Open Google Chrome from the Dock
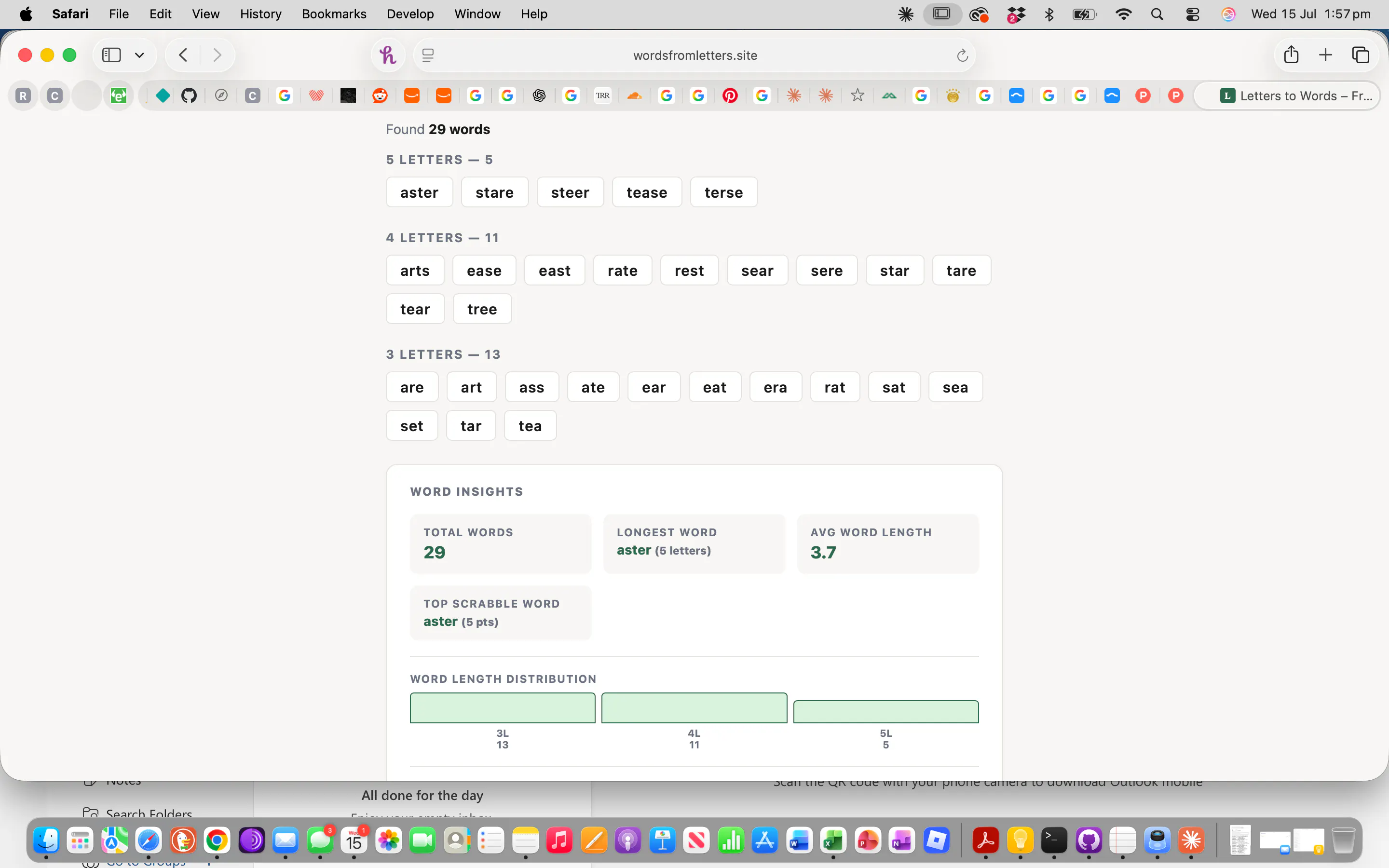Screen dimensions: 1389x868 coord(217,841)
